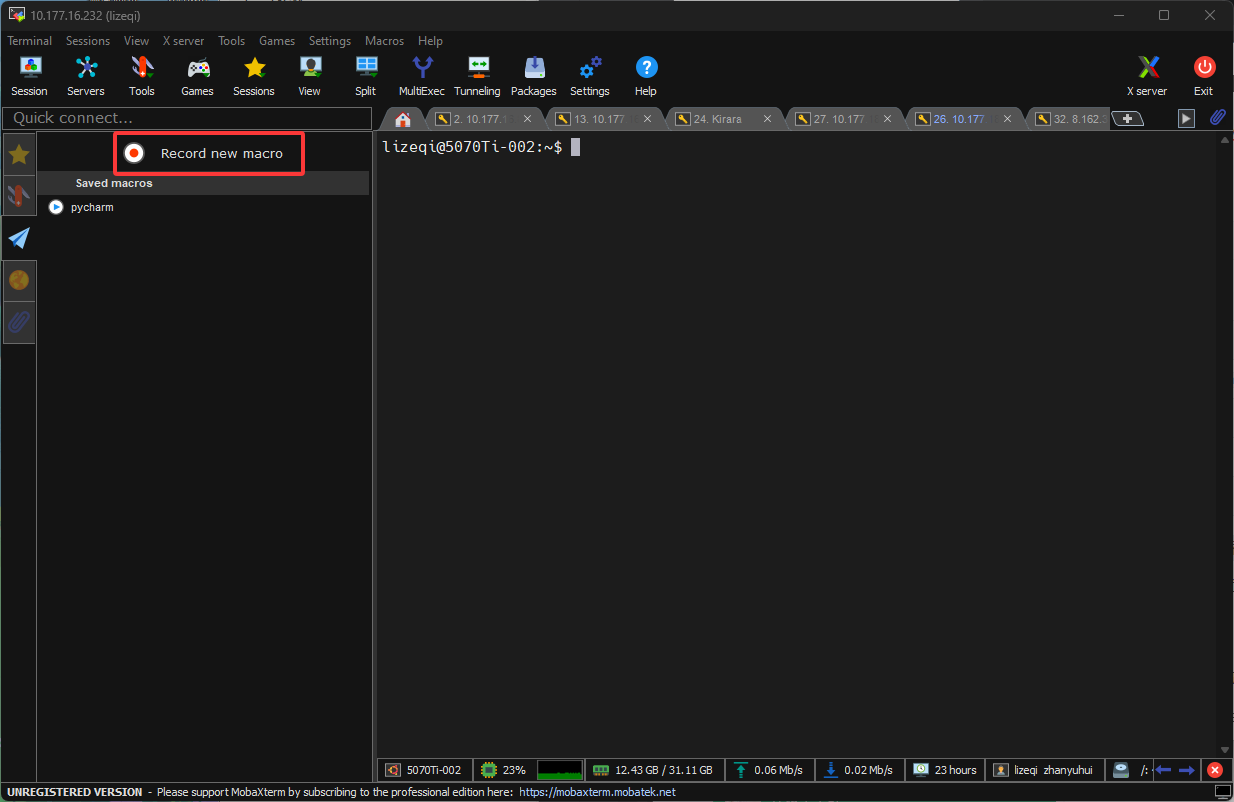Add a new tab with the plus button

(x=1128, y=119)
